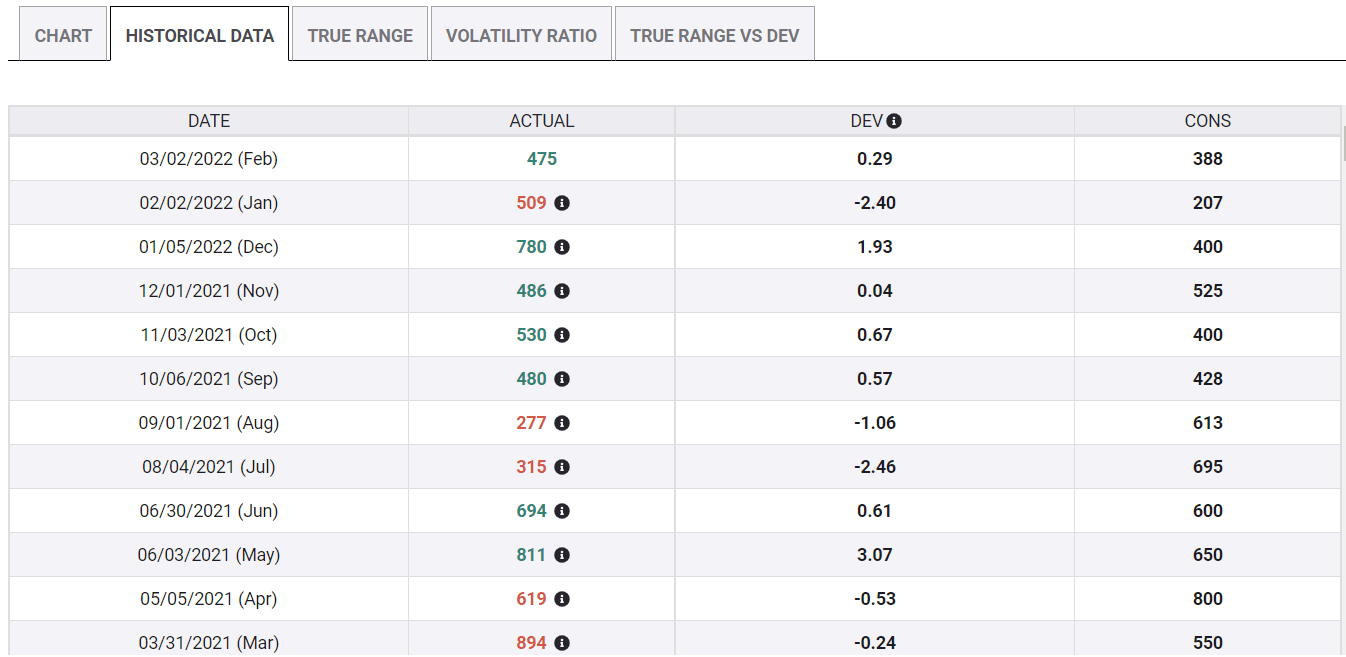Select the Historical Data tab

tap(199, 36)
